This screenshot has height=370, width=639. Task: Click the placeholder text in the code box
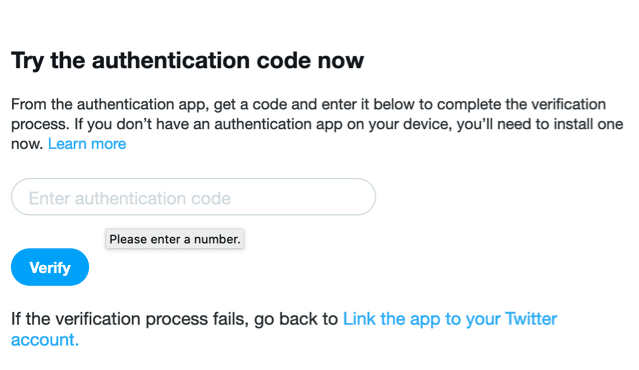pos(130,198)
